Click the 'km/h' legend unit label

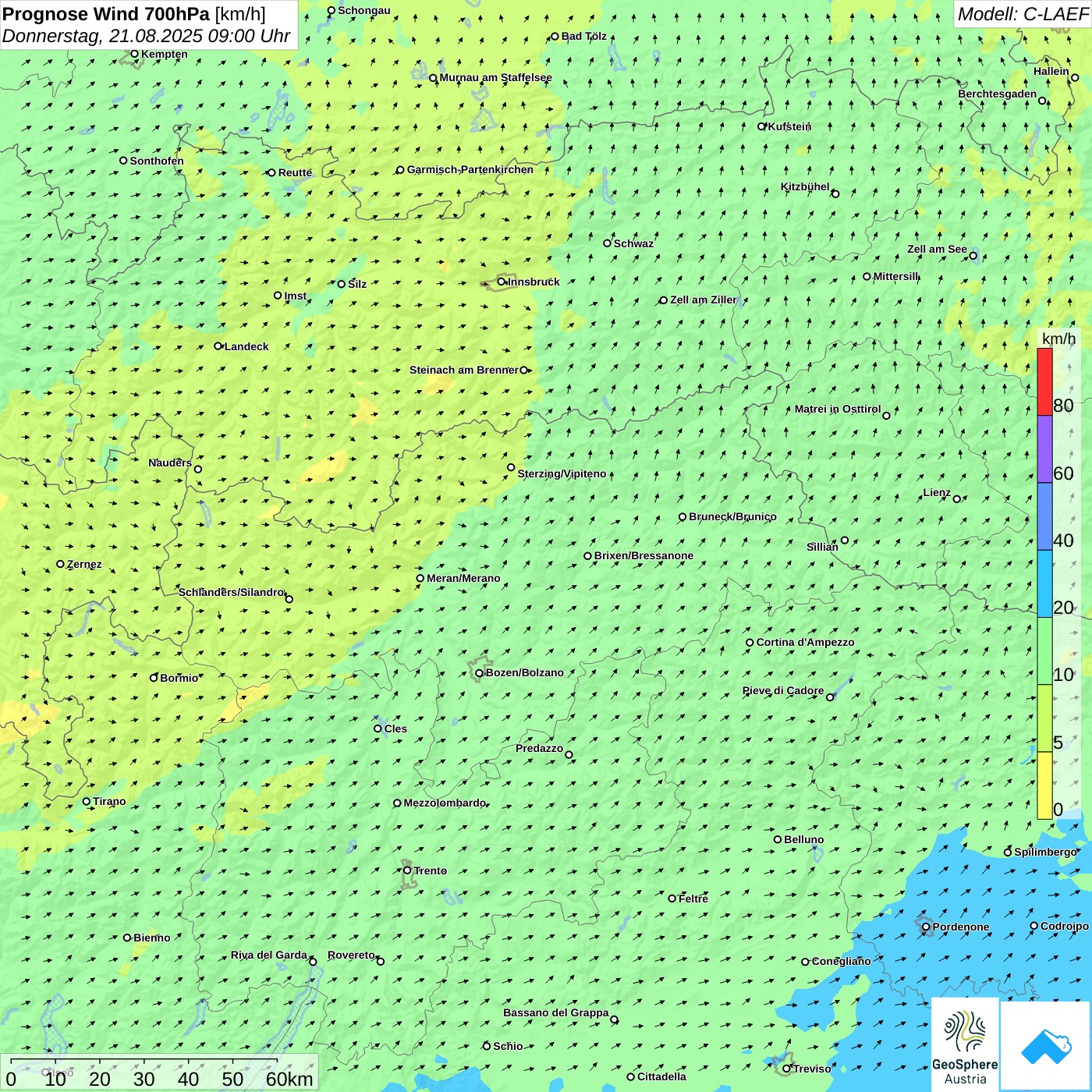point(1058,339)
